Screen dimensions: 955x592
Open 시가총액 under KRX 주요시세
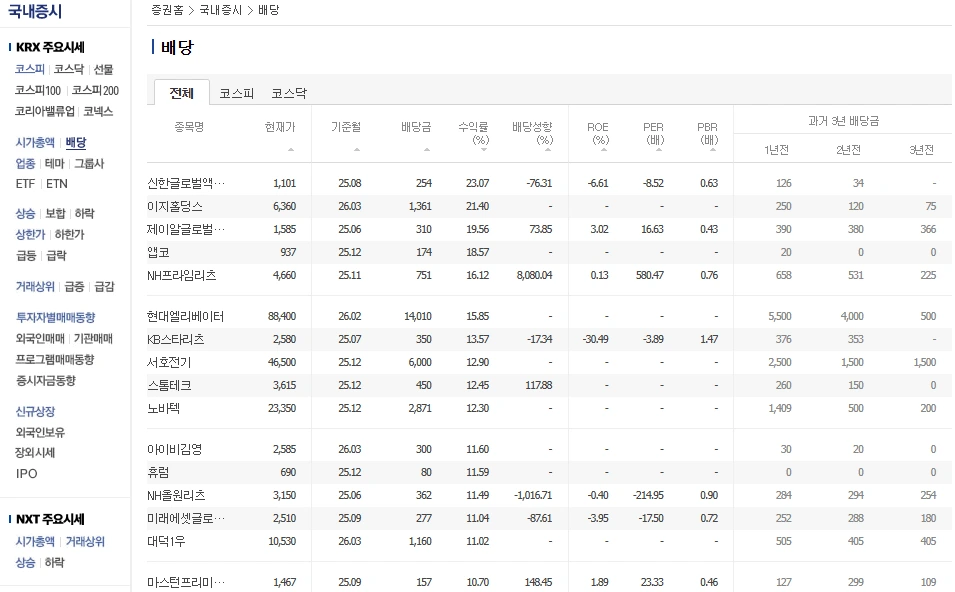click(35, 143)
